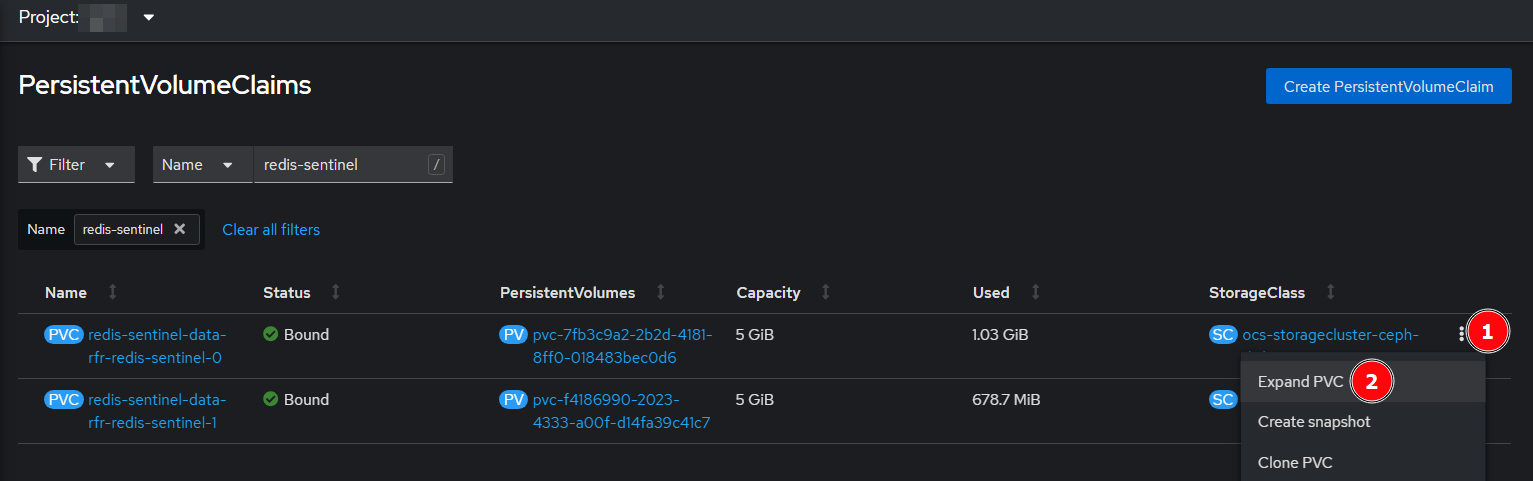Click the PV badge beside pvc-7fb3c9a2
Viewport: 1533px width, 481px height.
[513, 335]
